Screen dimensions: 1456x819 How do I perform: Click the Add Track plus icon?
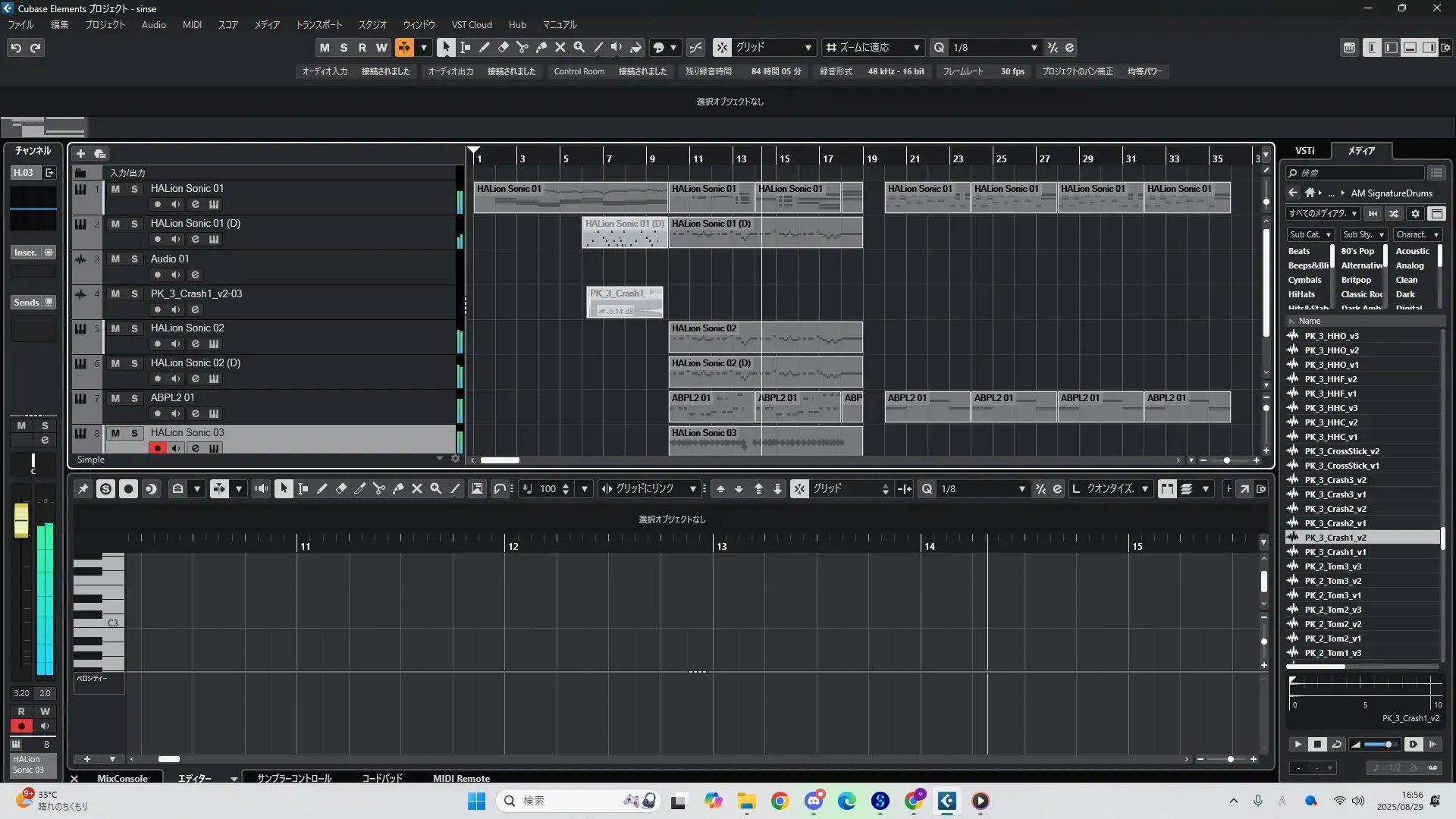click(x=80, y=154)
